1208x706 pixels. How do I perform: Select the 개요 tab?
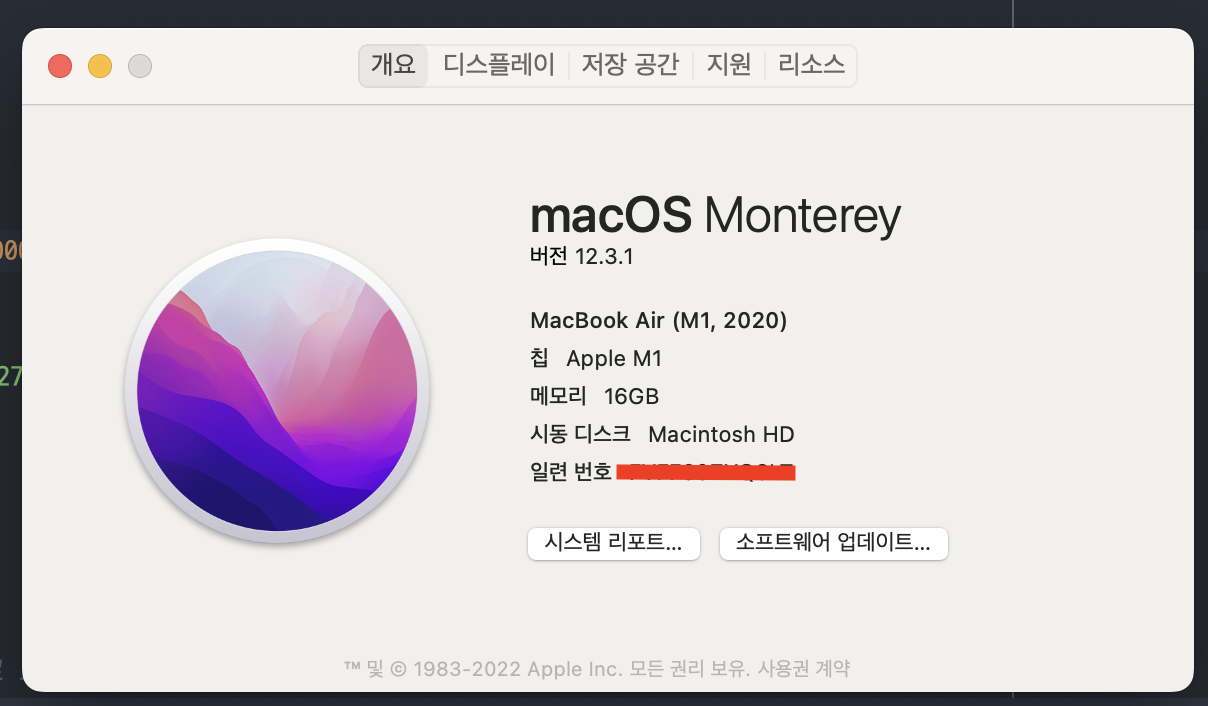pyautogui.click(x=393, y=65)
